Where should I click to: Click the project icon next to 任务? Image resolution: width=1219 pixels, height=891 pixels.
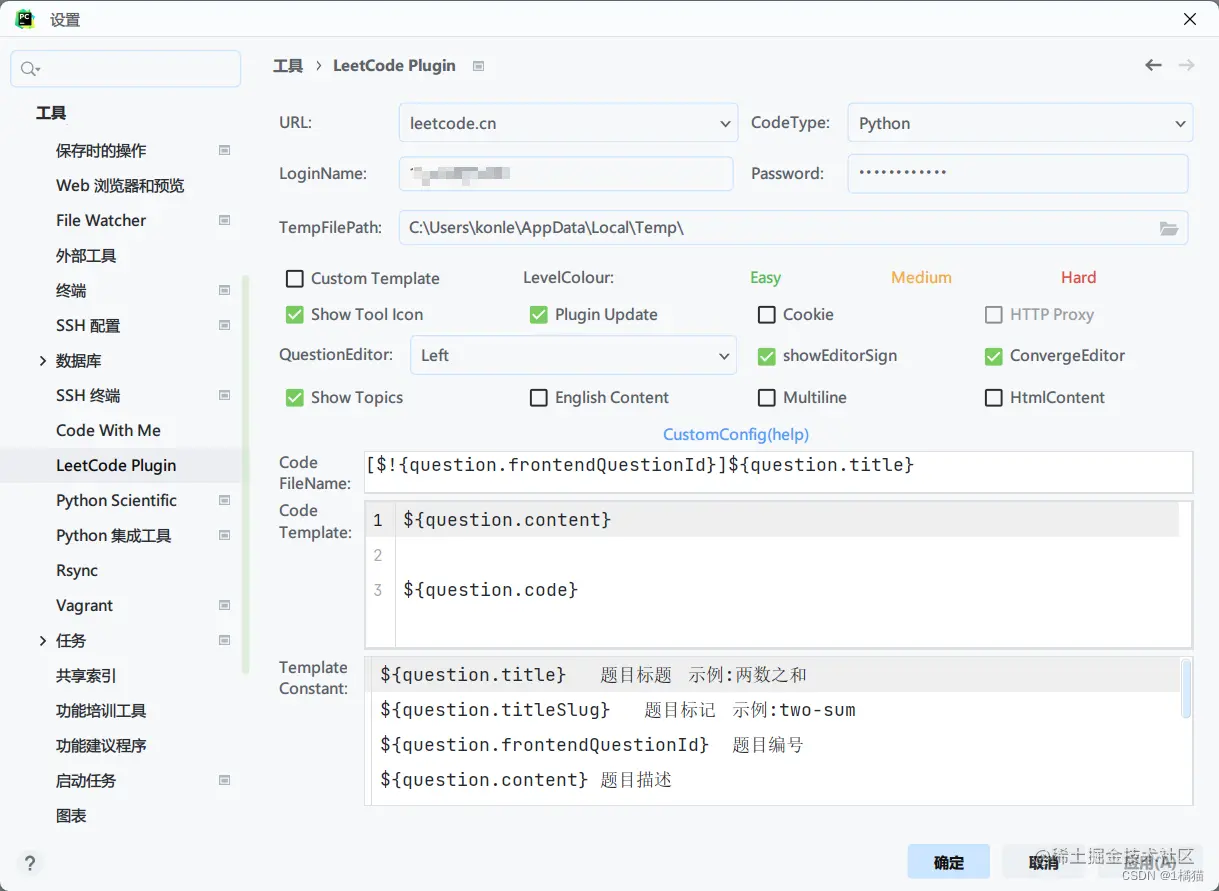(x=224, y=640)
